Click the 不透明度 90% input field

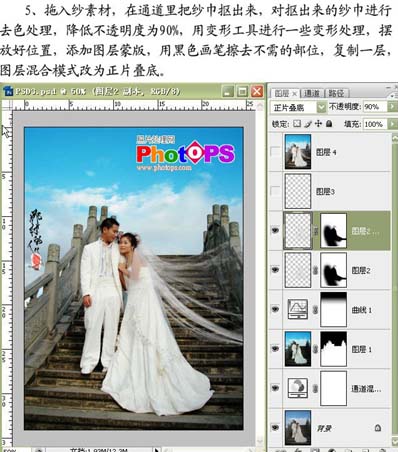point(375,107)
